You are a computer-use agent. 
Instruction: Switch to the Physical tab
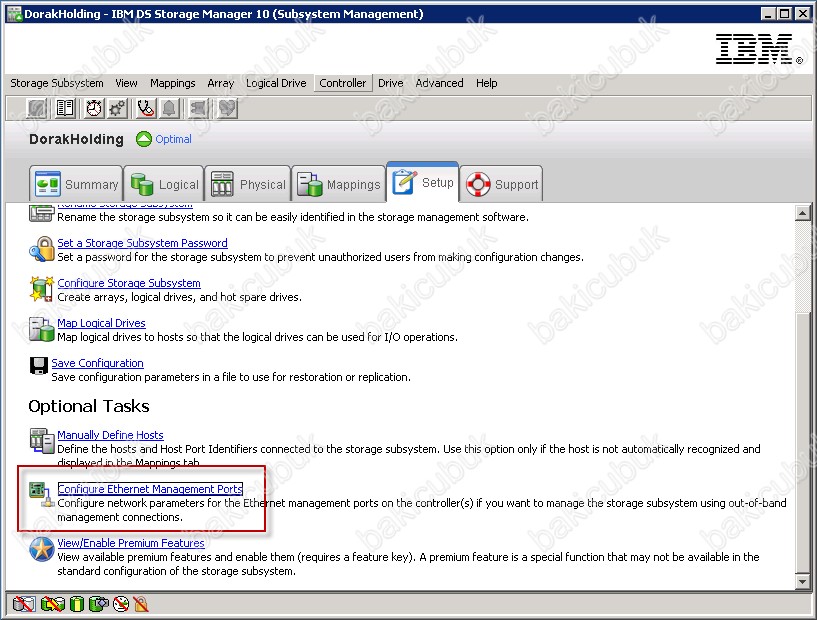coord(247,184)
